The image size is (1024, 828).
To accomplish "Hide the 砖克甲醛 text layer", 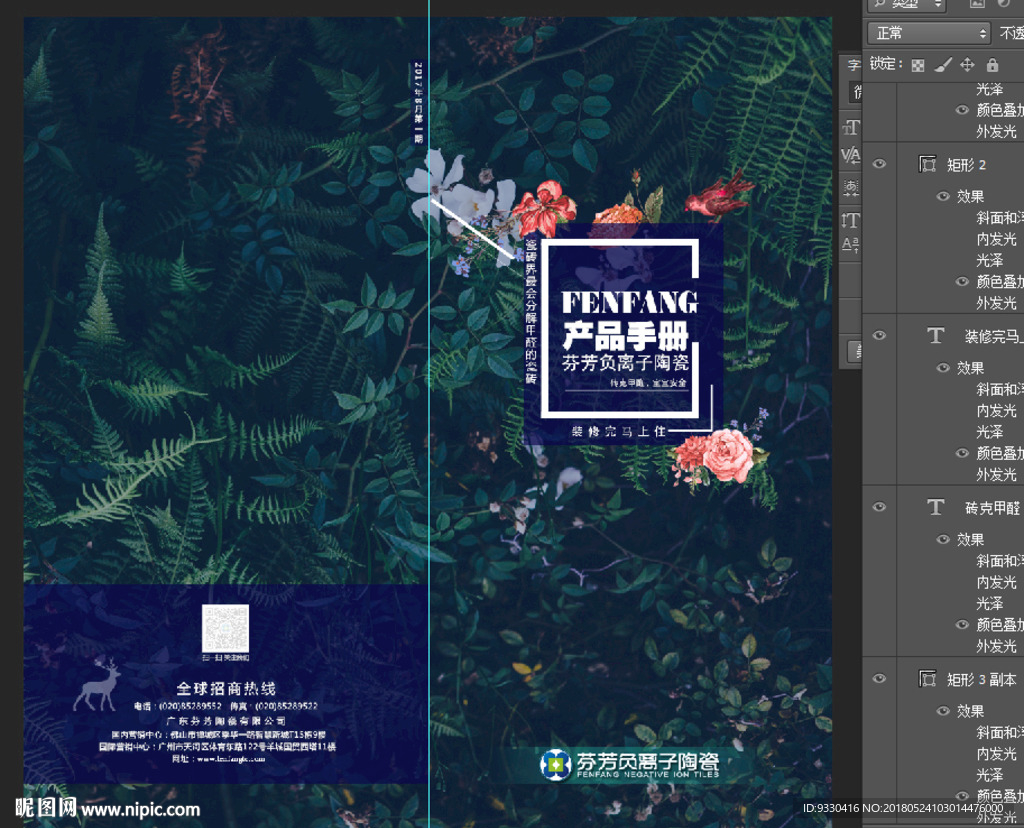I will [879, 507].
